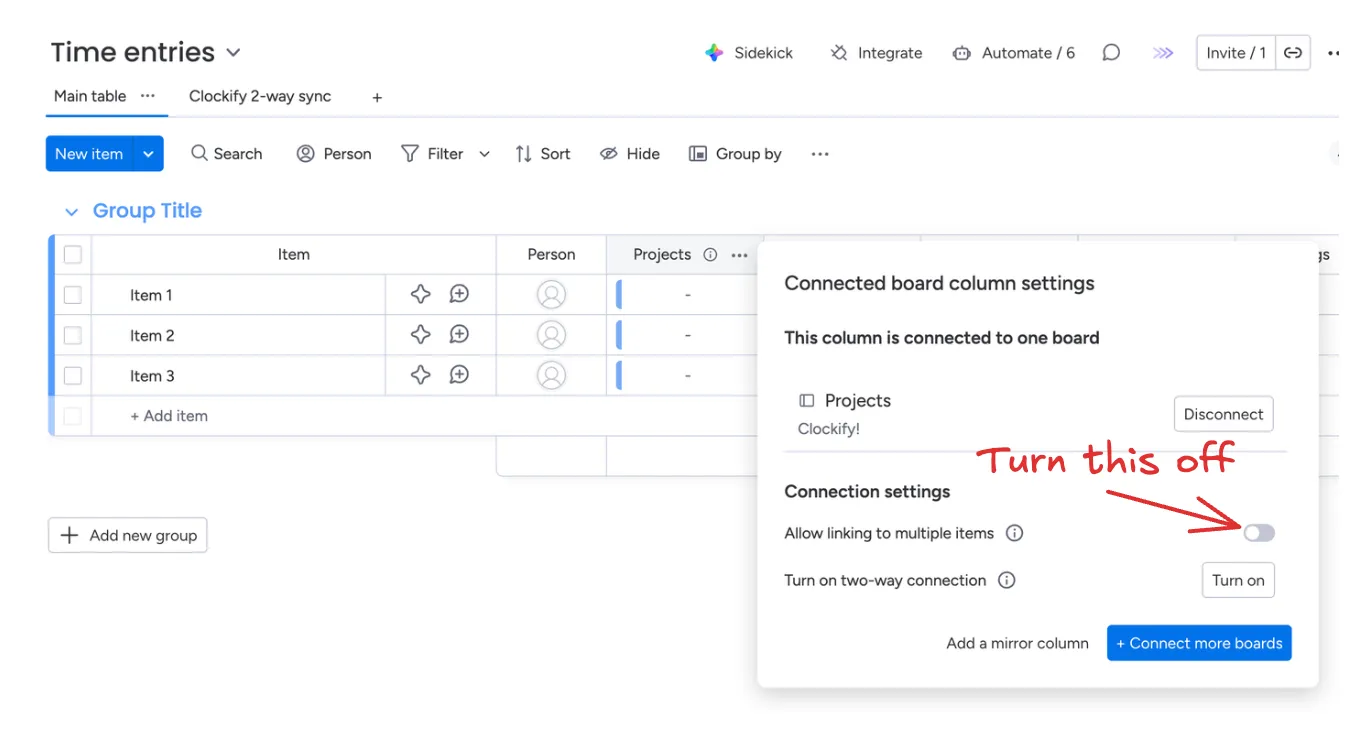The height and width of the screenshot is (732, 1358).
Task: Click the Connect more boards button
Action: coord(1199,643)
